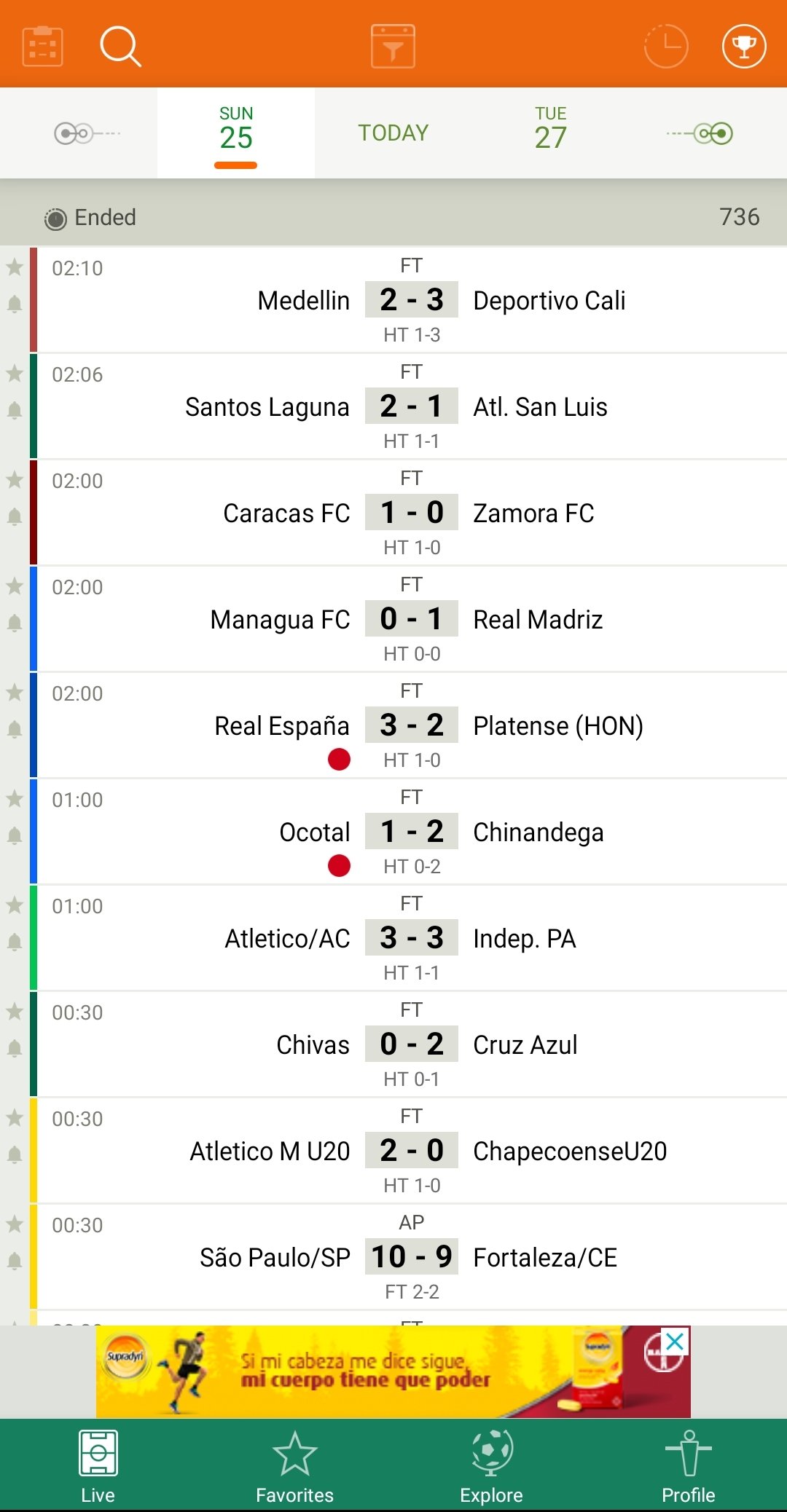Toggle notification bell for Real España match
This screenshot has width=787, height=1512.
15,729
